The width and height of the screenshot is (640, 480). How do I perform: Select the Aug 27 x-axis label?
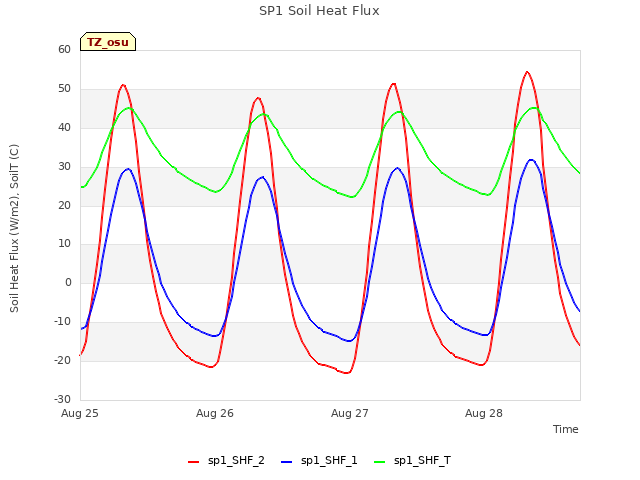click(x=350, y=413)
